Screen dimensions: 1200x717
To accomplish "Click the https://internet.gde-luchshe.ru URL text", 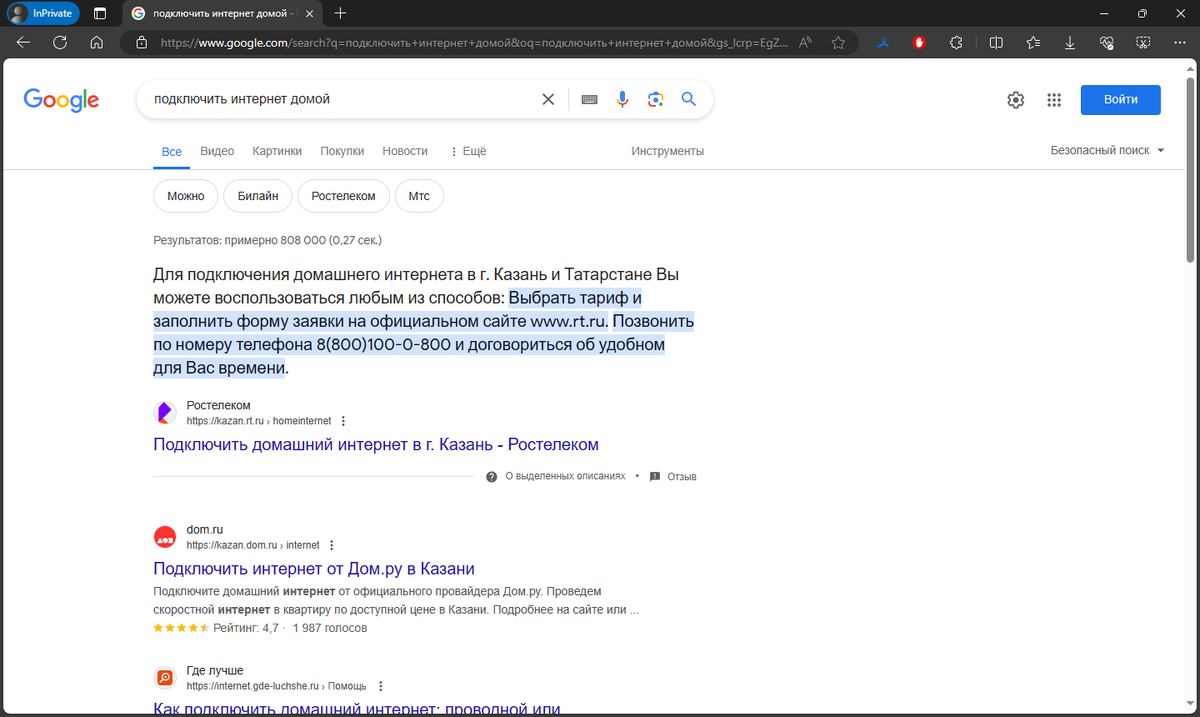I will point(253,687).
